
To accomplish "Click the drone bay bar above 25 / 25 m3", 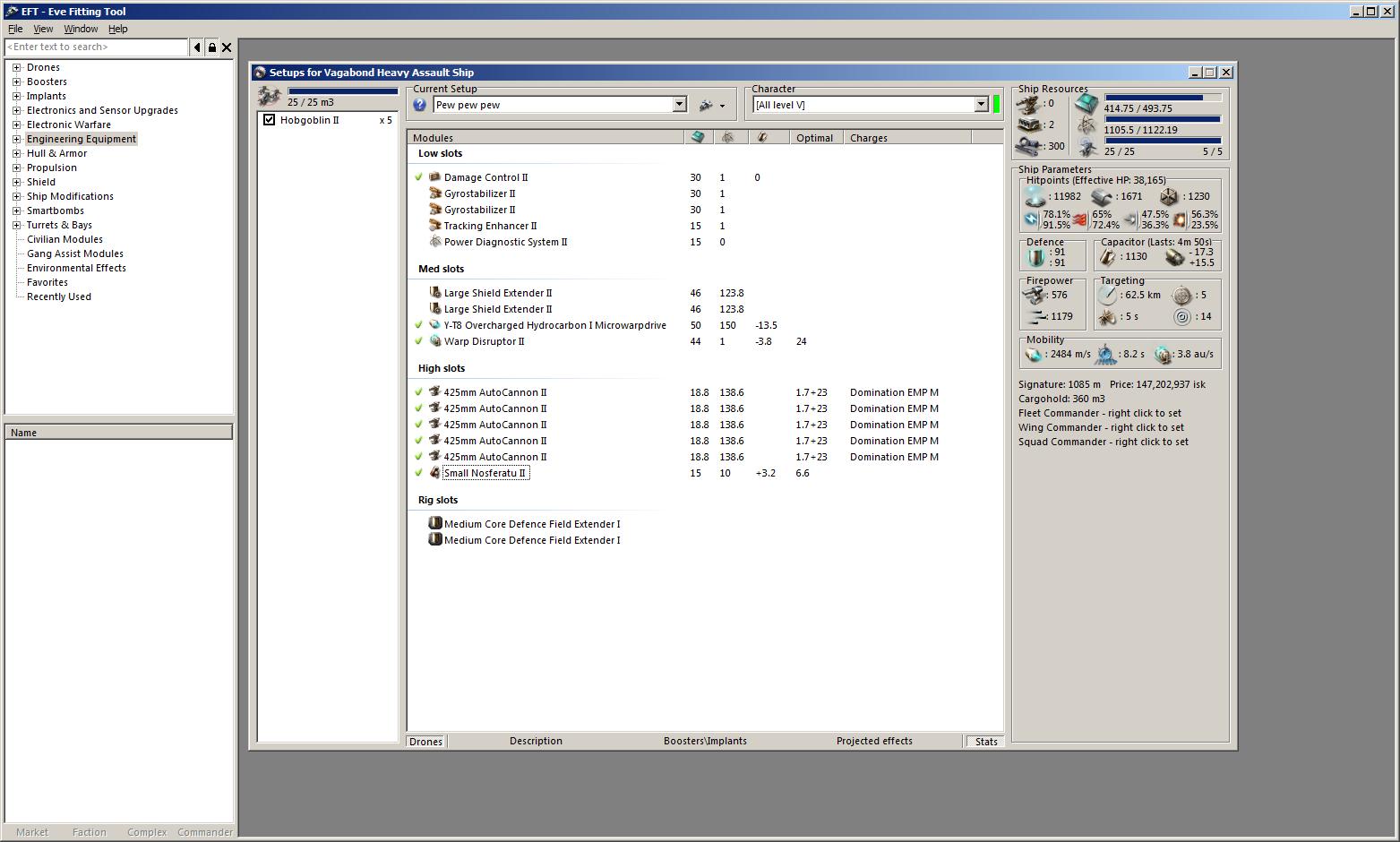I will point(343,91).
